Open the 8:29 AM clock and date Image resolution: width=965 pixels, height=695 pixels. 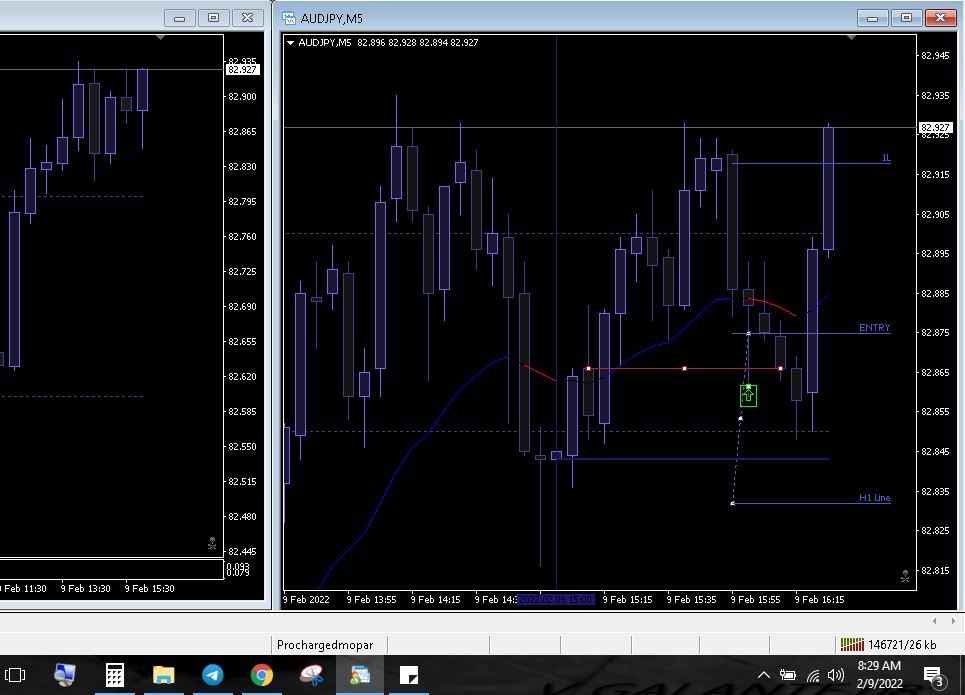pyautogui.click(x=879, y=674)
